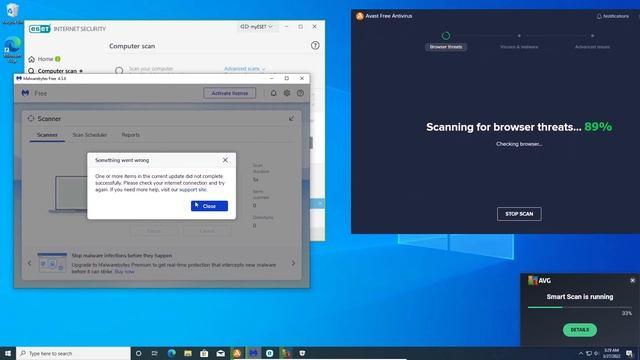
Task: Open the support site link
Action: point(193,190)
